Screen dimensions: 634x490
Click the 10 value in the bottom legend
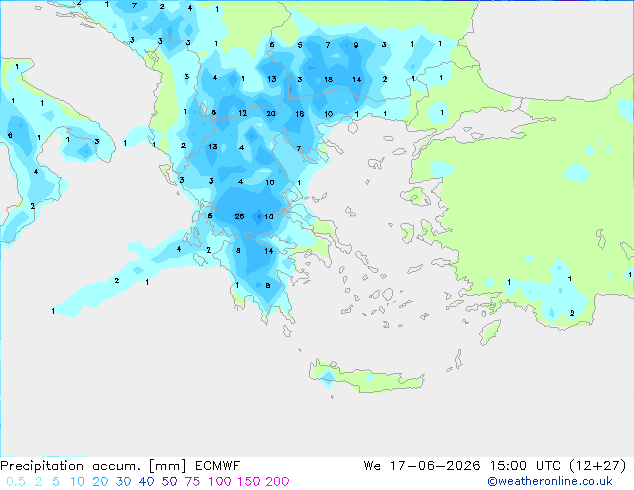77,482
